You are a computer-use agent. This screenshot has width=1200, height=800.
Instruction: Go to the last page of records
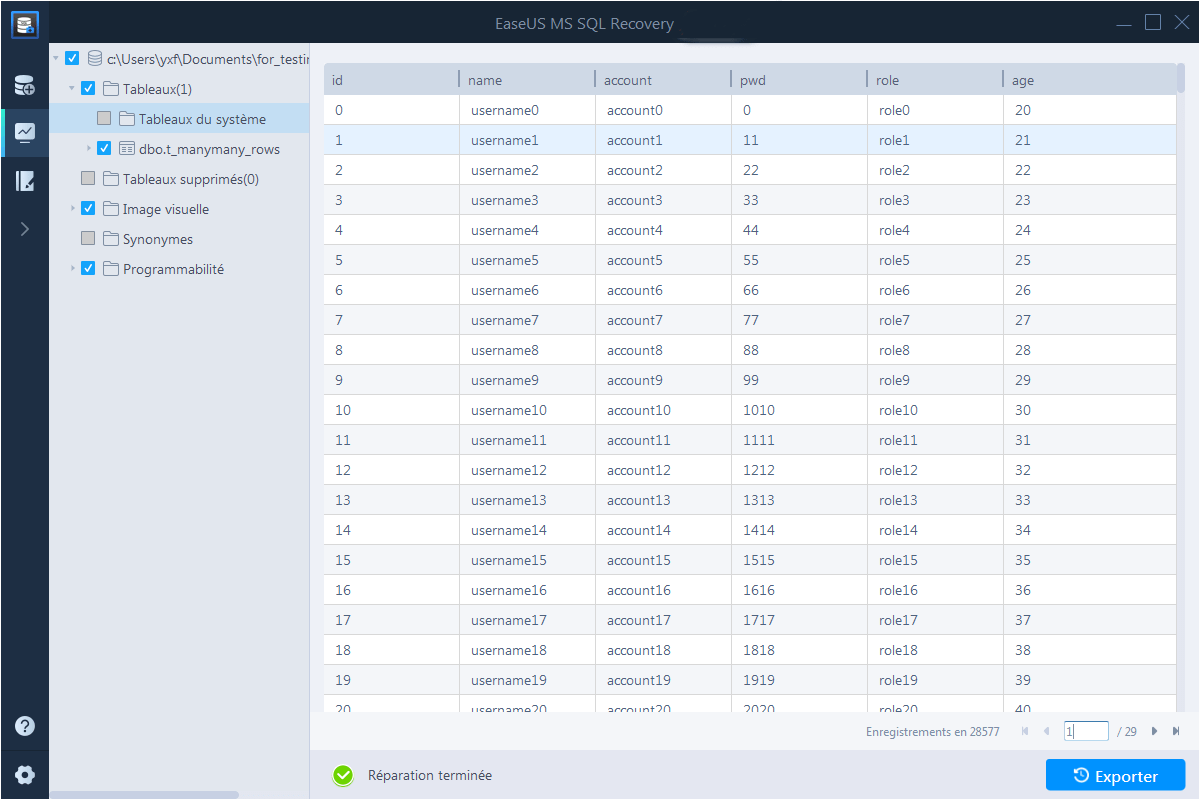coord(1176,731)
